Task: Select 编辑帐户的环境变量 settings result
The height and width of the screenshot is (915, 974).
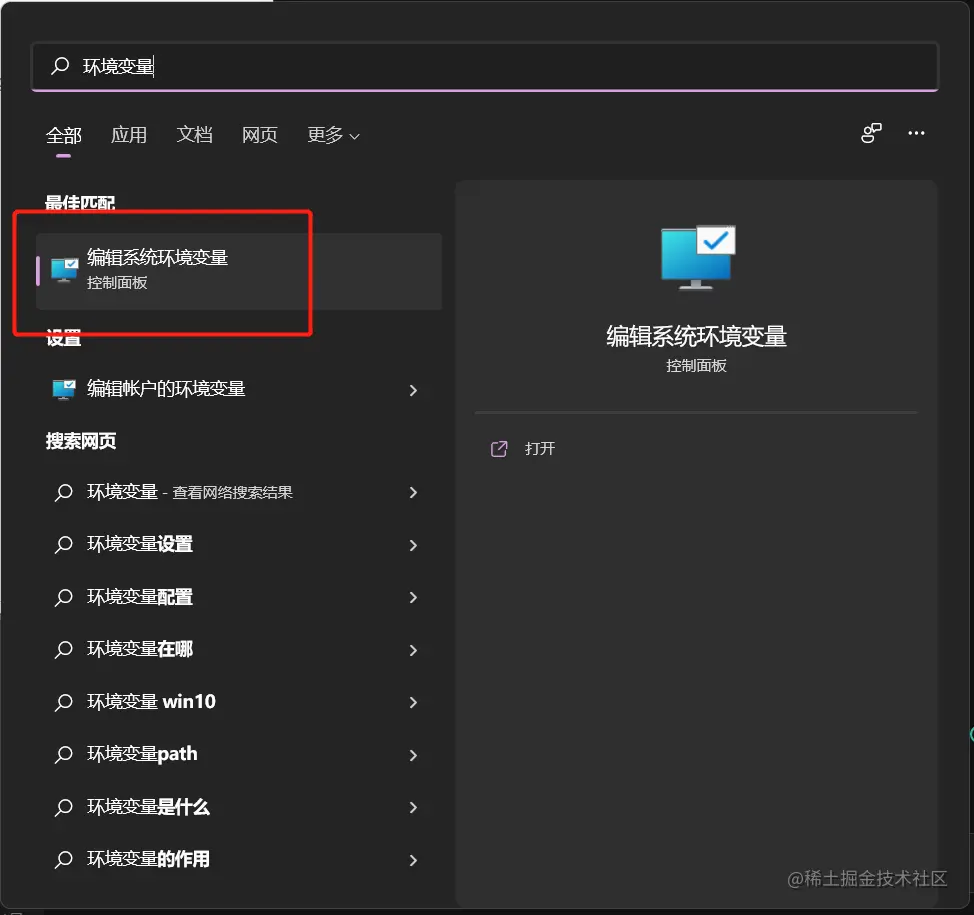Action: coord(239,389)
